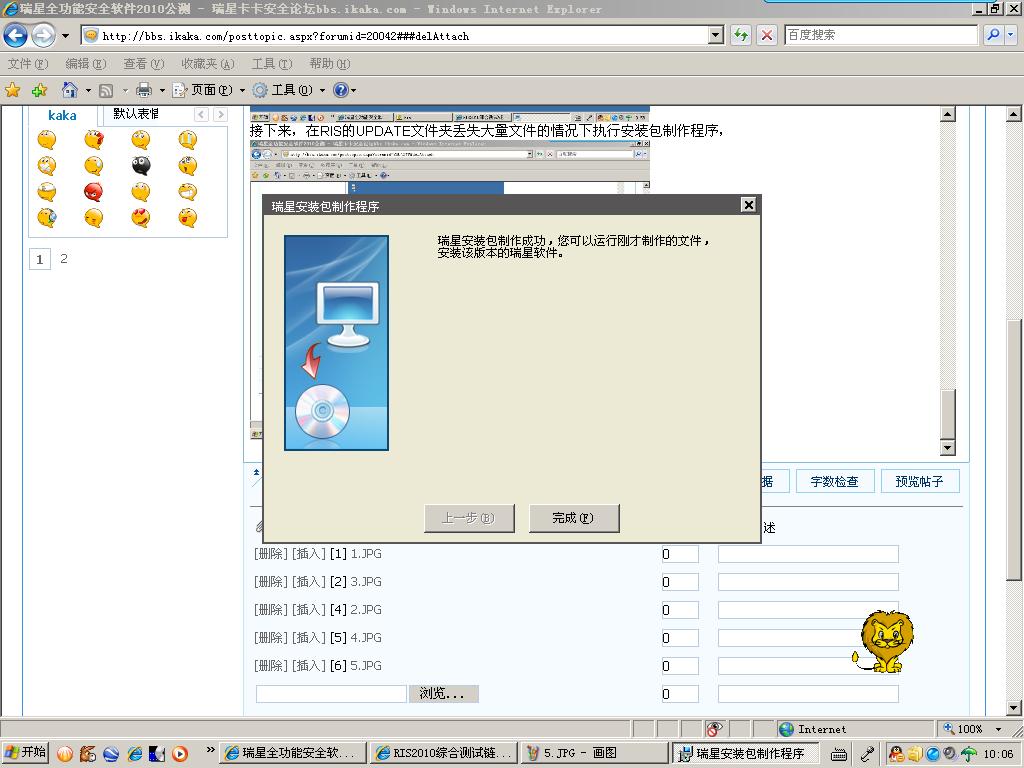Open the 工具(T) menu in menu bar
Screen dimensions: 1024x768
pos(272,64)
